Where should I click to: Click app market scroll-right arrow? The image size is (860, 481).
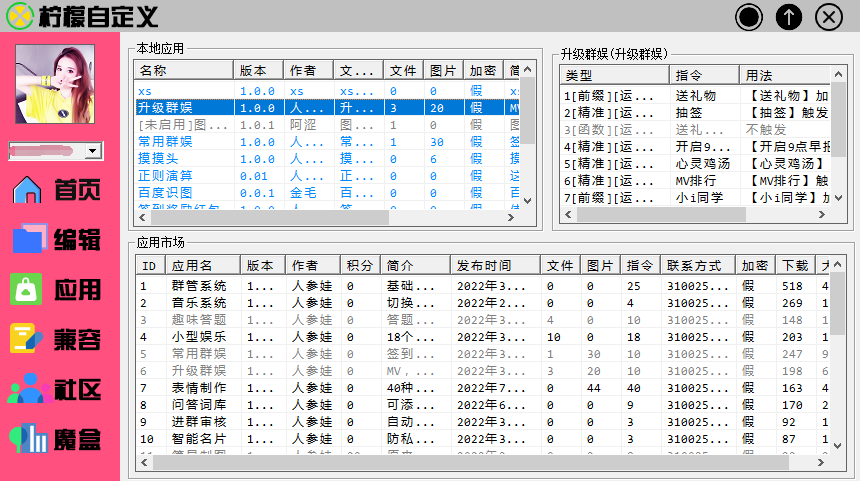821,463
